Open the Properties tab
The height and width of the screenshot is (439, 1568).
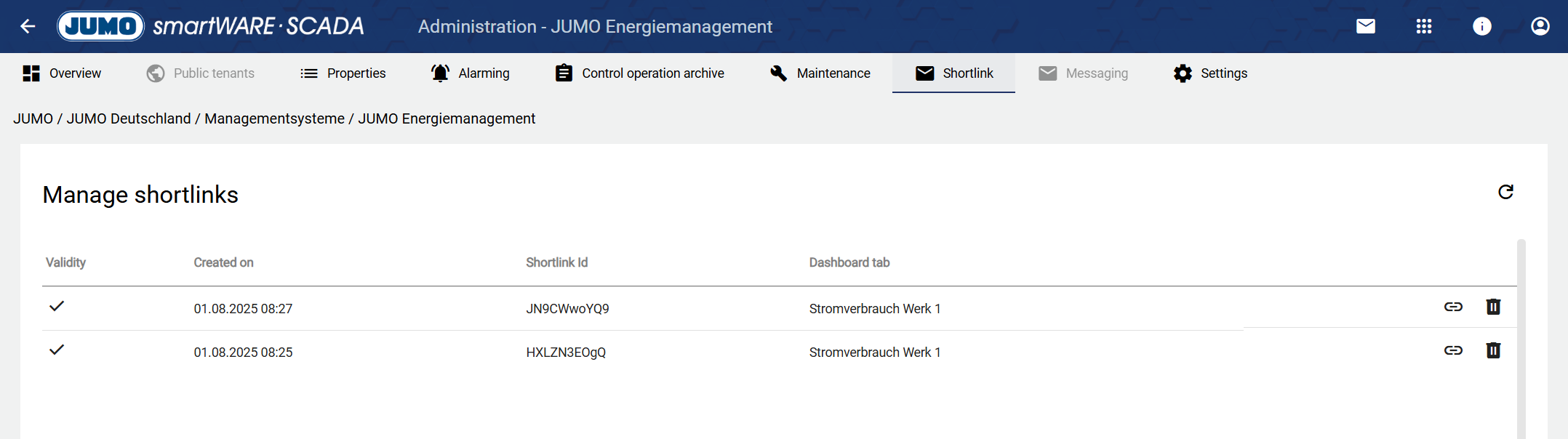[x=343, y=73]
